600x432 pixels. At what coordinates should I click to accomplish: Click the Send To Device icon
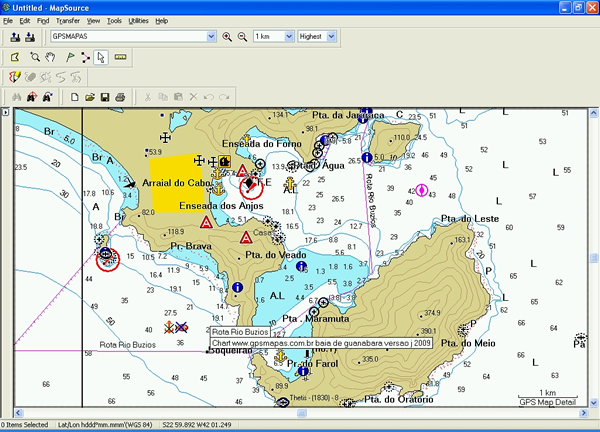tap(15, 37)
